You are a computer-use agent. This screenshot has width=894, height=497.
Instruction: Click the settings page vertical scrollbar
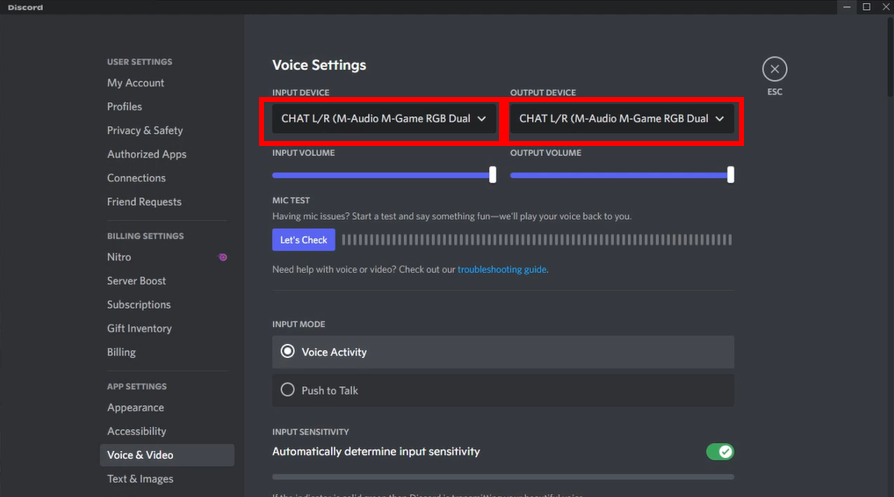pos(891,57)
